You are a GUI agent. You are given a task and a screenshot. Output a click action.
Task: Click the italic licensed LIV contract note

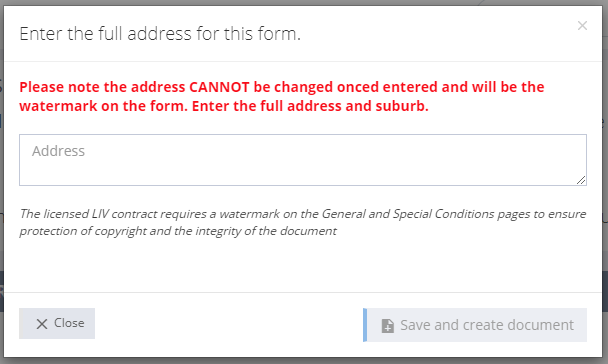click(303, 222)
